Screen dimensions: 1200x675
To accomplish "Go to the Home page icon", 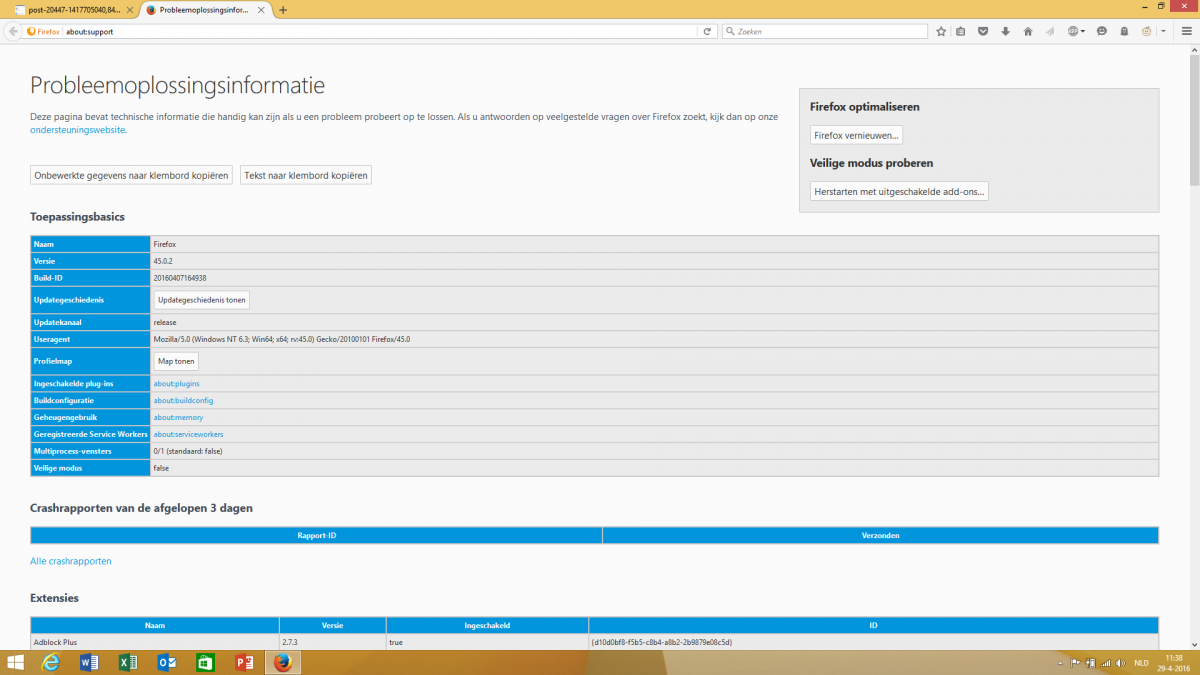I will [x=1027, y=31].
